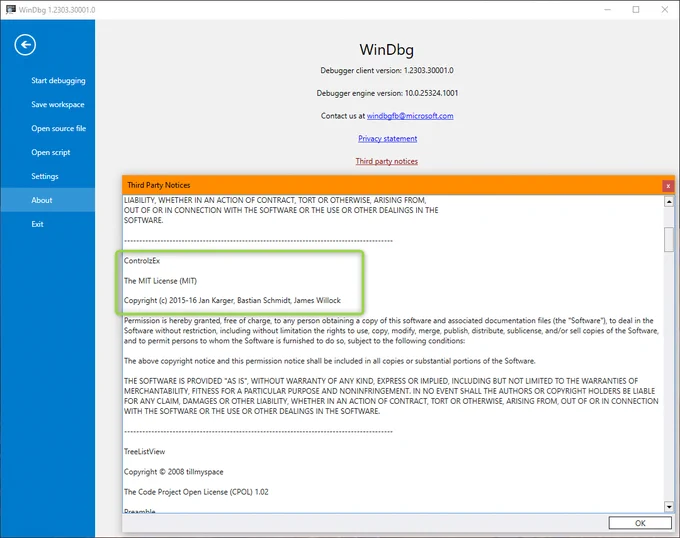Click the 'Permission is hereby granted' paragraph
Image resolution: width=680 pixels, height=538 pixels.
[391, 331]
